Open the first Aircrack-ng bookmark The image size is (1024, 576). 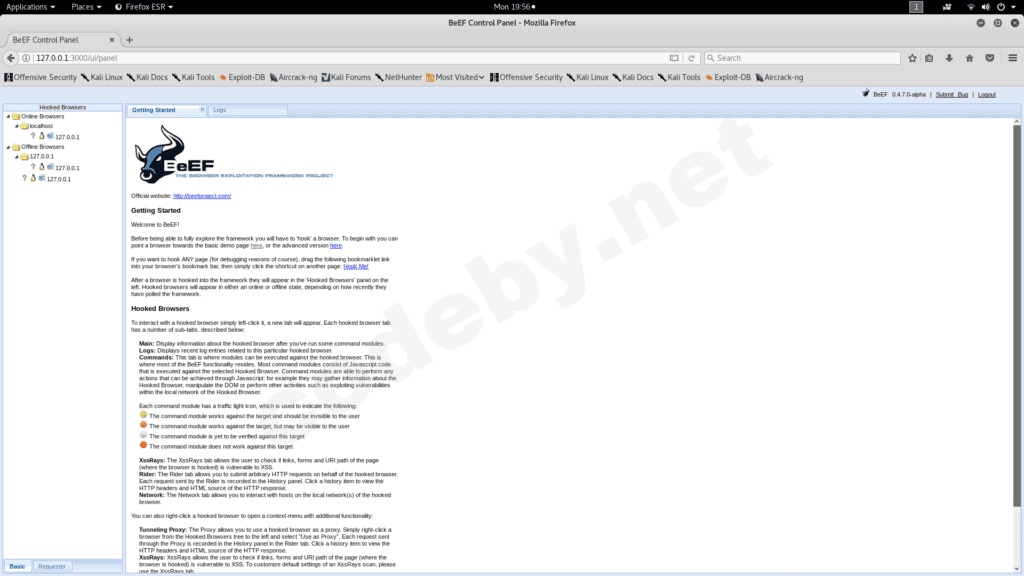[x=293, y=77]
